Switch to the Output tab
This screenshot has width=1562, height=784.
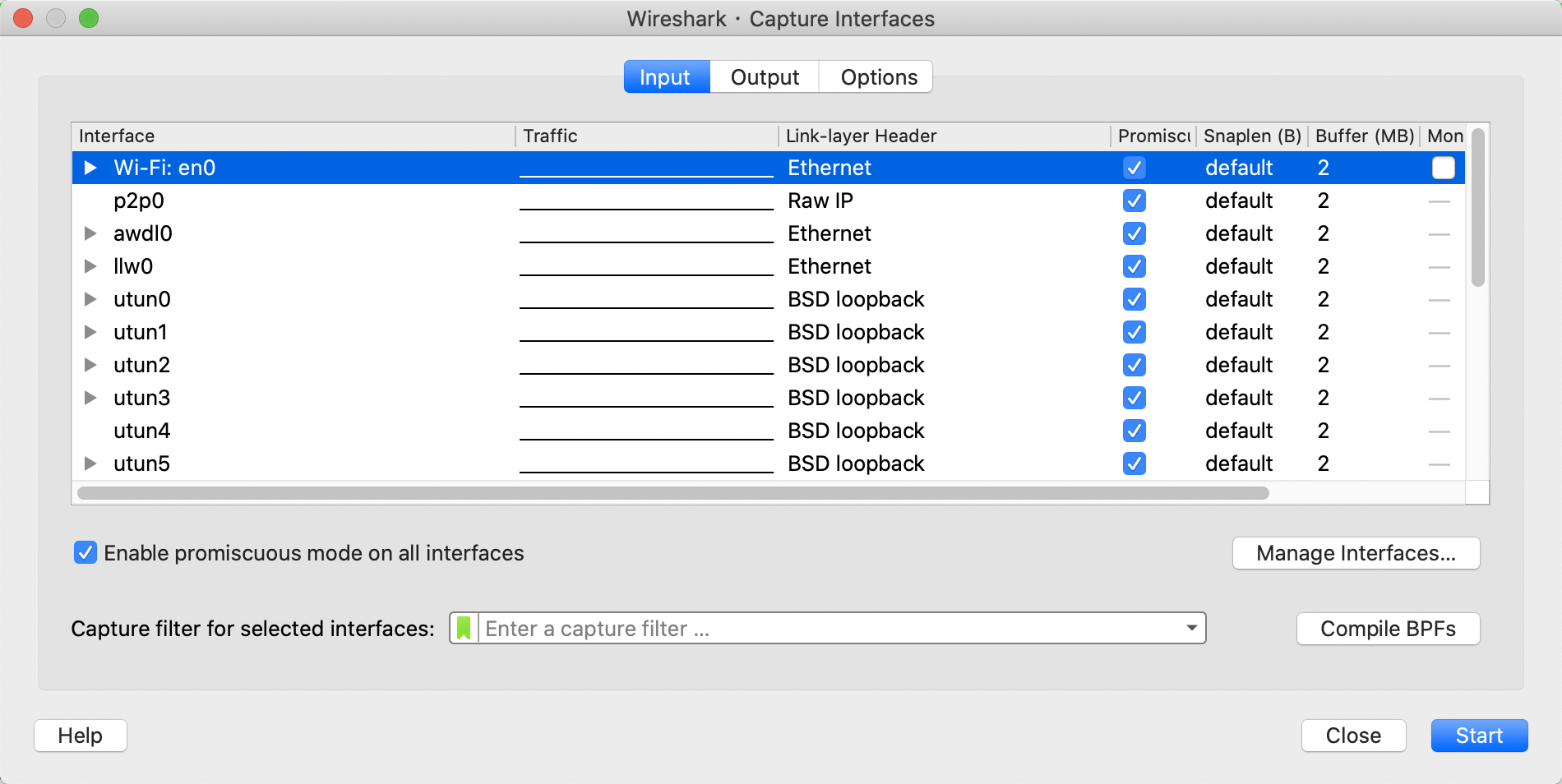click(x=765, y=76)
